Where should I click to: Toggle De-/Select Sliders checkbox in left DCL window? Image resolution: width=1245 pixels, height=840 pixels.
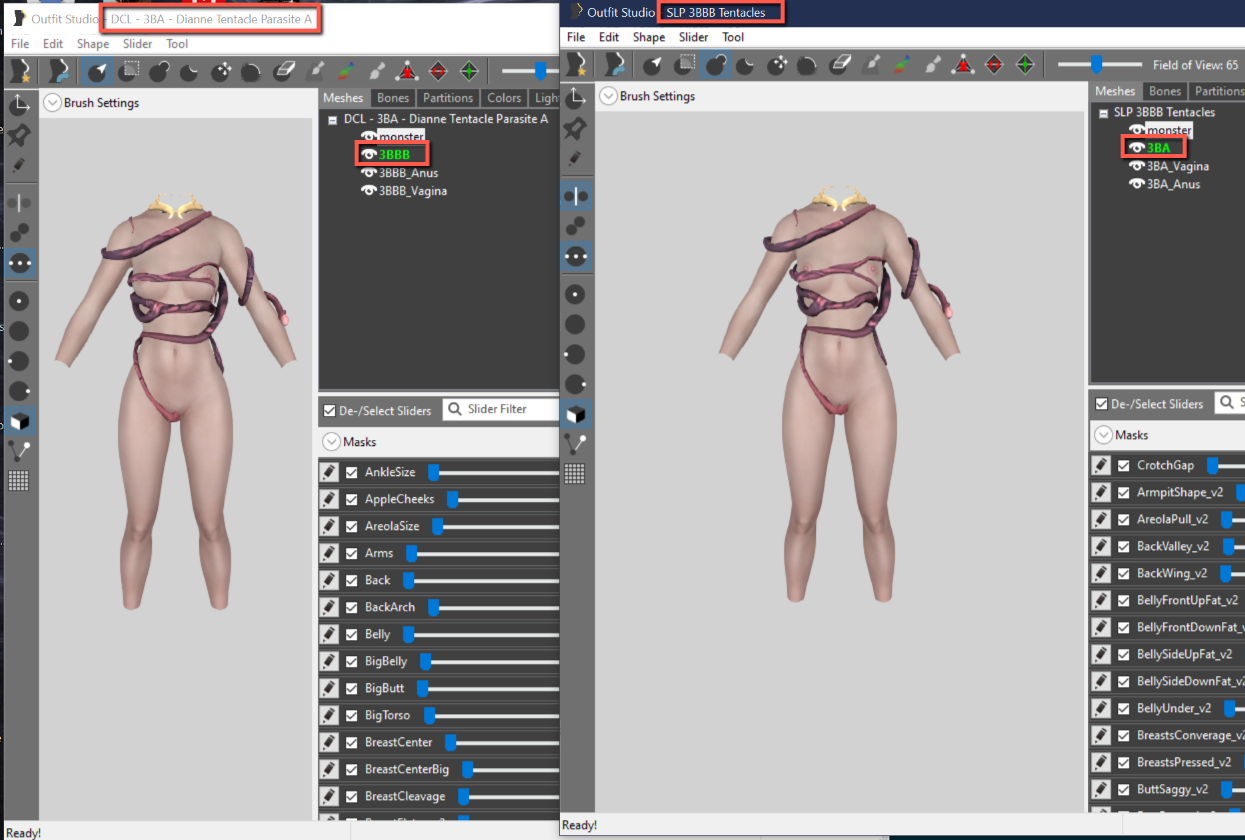[x=330, y=410]
